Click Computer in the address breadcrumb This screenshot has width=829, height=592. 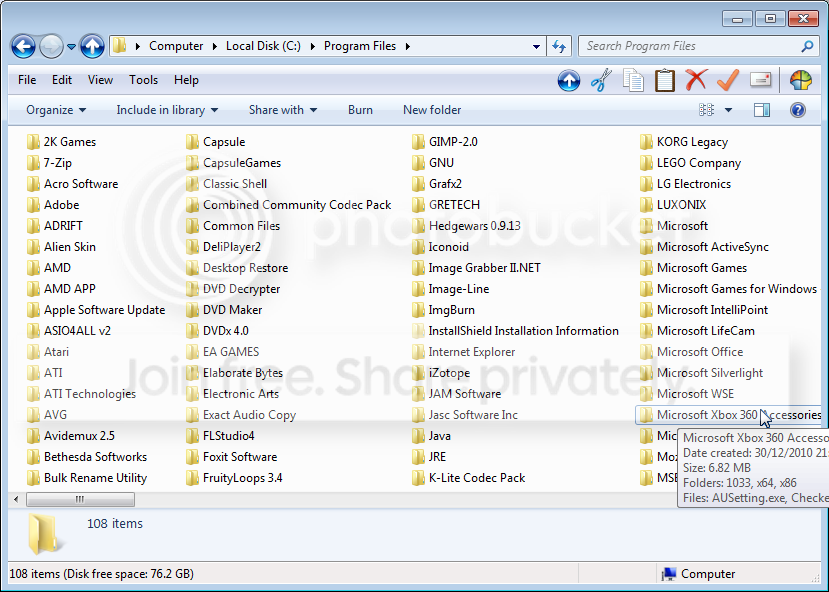coord(176,47)
